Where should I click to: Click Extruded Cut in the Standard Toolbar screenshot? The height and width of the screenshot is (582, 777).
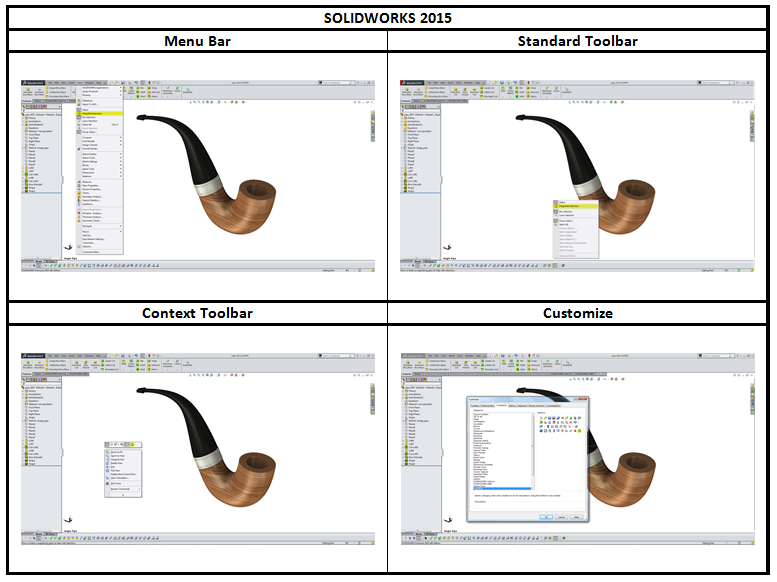click(455, 92)
